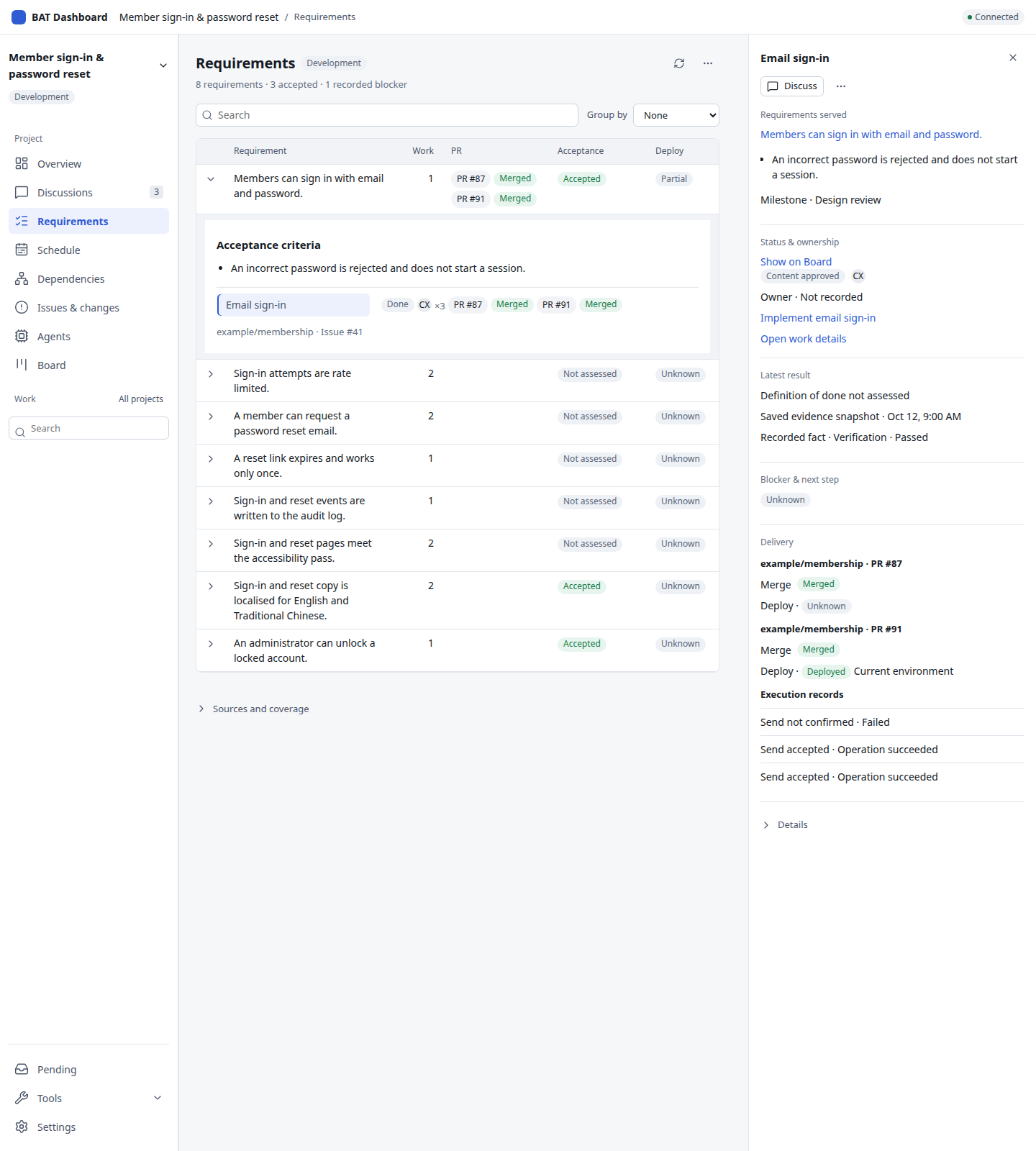Open the Requirements more options menu

click(708, 63)
